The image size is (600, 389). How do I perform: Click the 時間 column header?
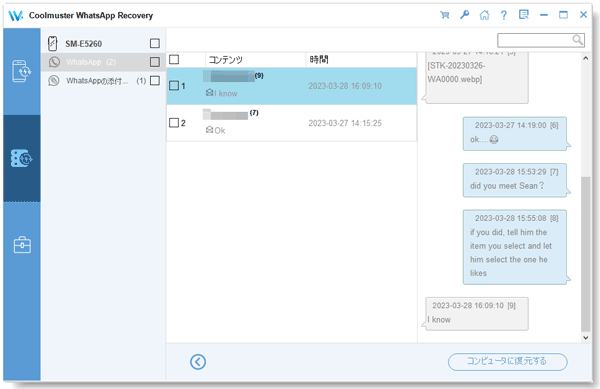(319, 60)
